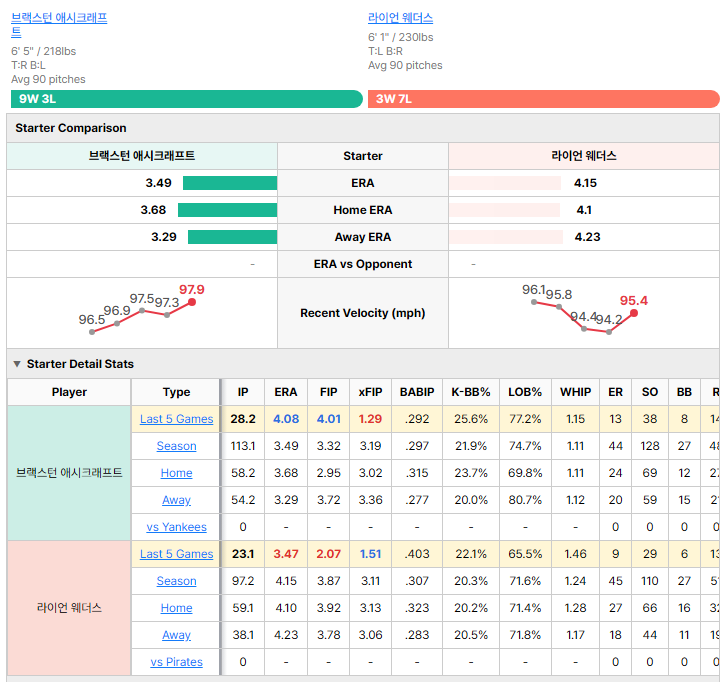Open Season stats for 라이언 웨더스
This screenshot has height=682, width=726.
click(x=176, y=581)
